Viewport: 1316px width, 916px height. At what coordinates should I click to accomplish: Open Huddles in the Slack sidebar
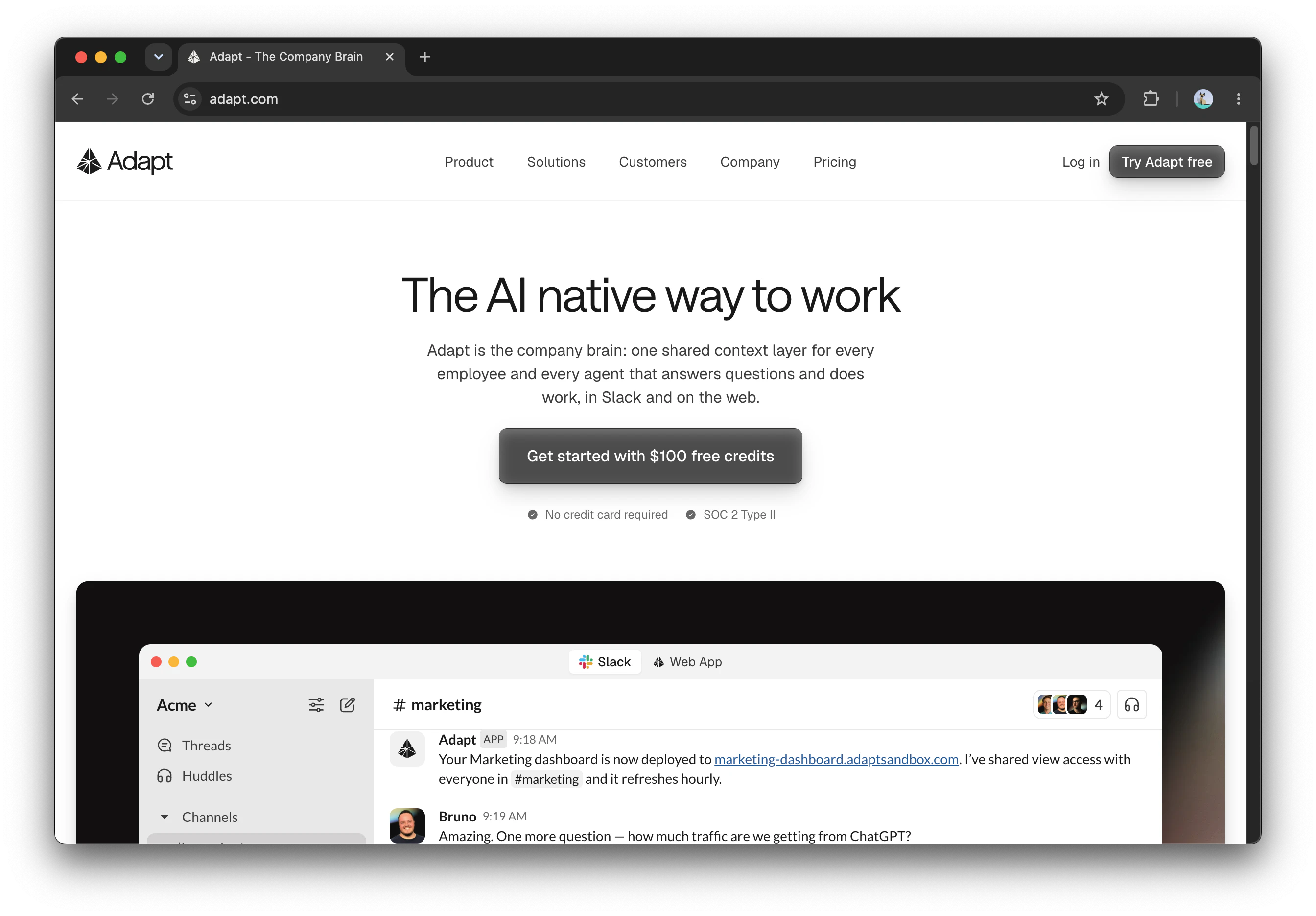194,776
